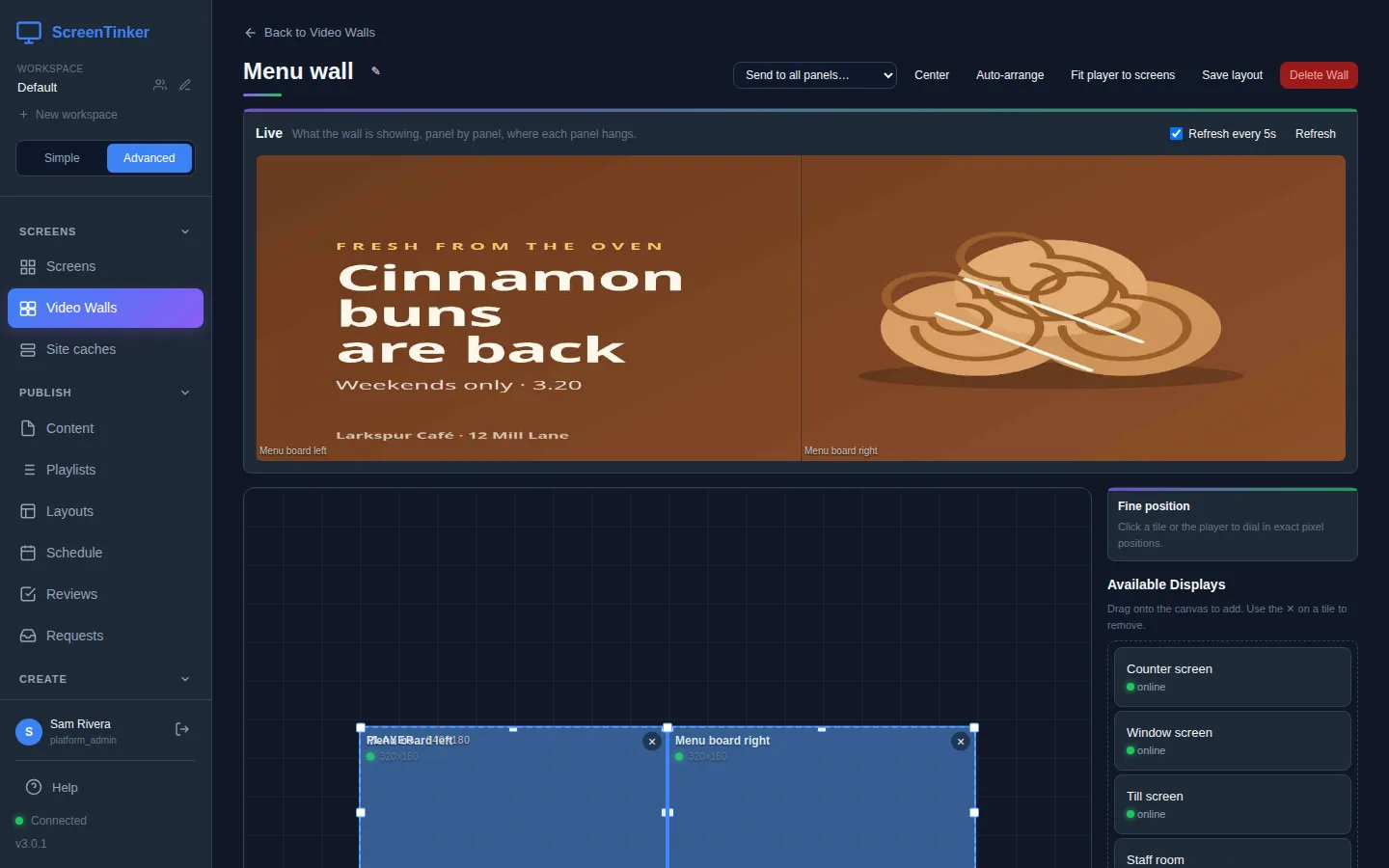The width and height of the screenshot is (1389, 868).
Task: Open the Send to all panels dropdown
Action: pyautogui.click(x=815, y=75)
